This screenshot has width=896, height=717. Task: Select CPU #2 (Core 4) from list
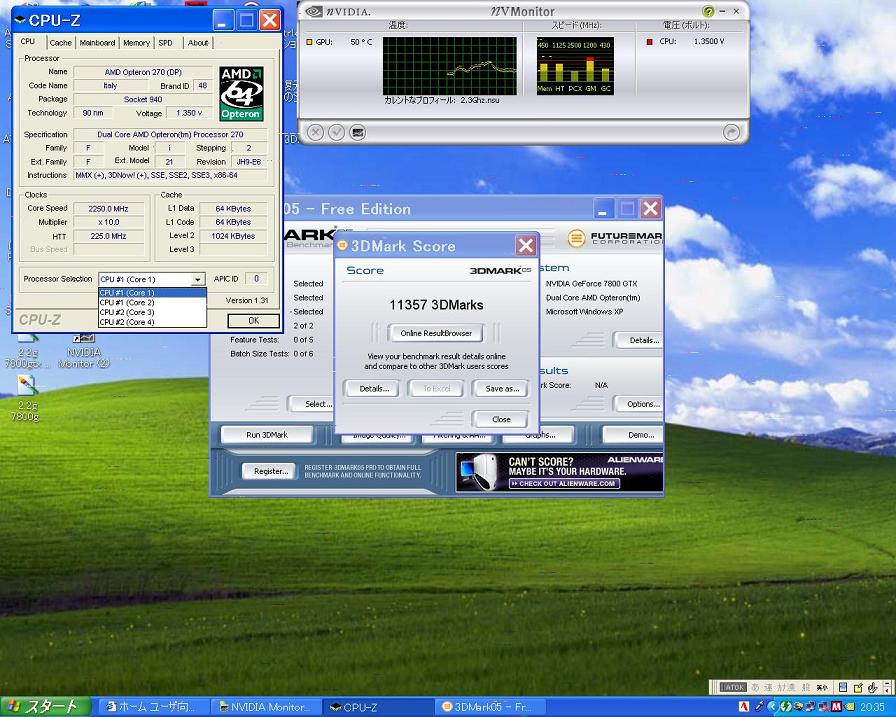click(152, 322)
